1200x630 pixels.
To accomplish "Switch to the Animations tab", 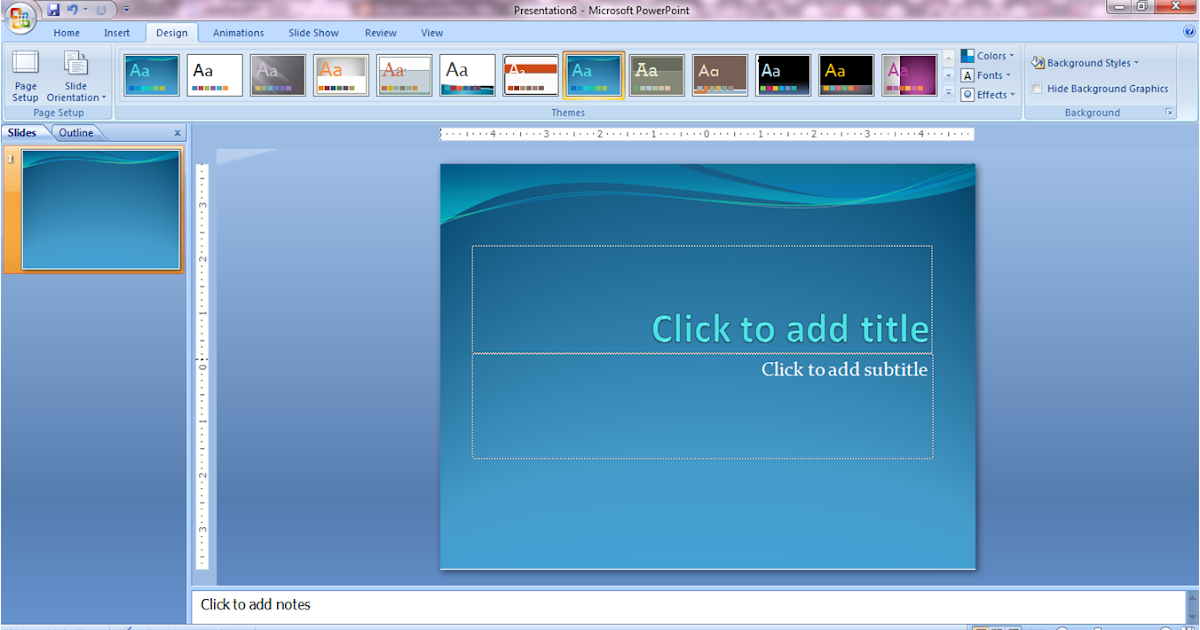I will tap(238, 33).
